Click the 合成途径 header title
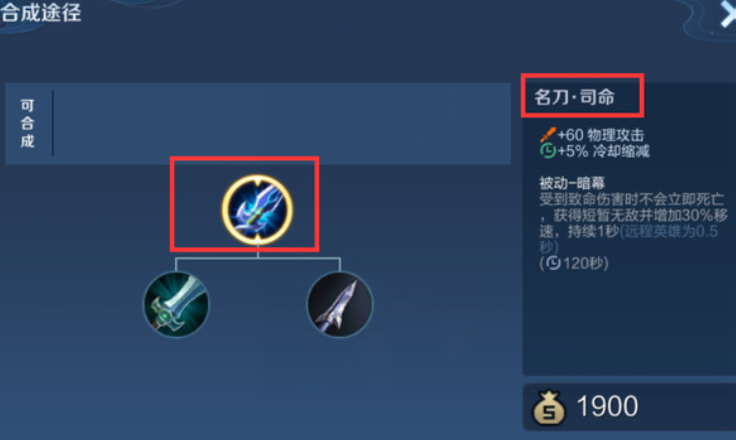 (41, 13)
